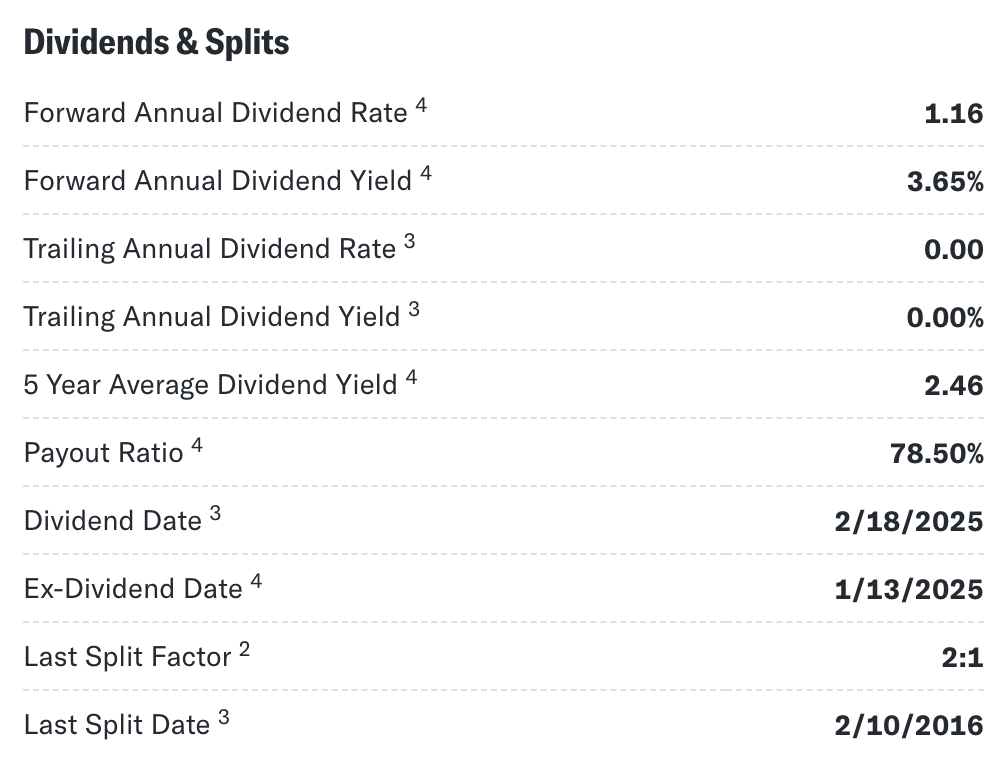This screenshot has height=758, width=1004.
Task: Select the Forward Annual Dividend Rate label
Action: click(216, 113)
